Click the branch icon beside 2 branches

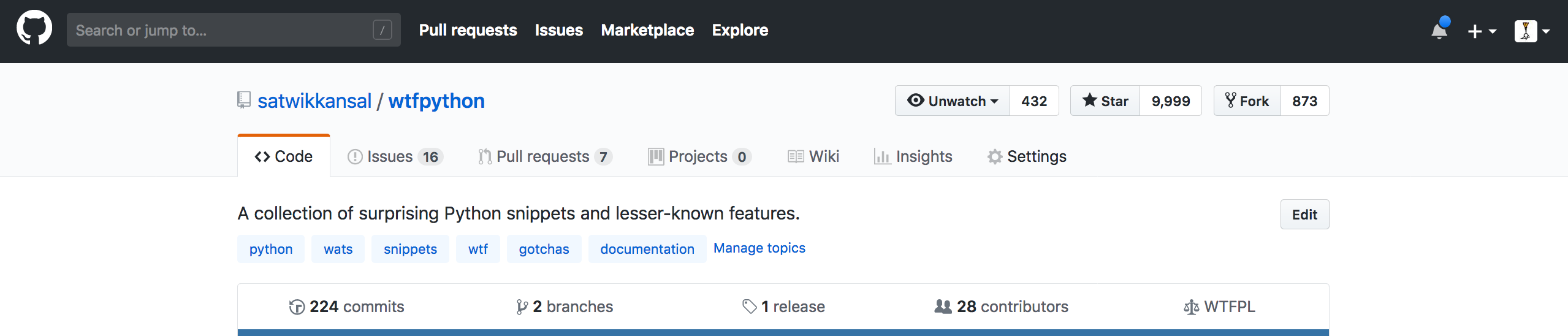pos(522,307)
